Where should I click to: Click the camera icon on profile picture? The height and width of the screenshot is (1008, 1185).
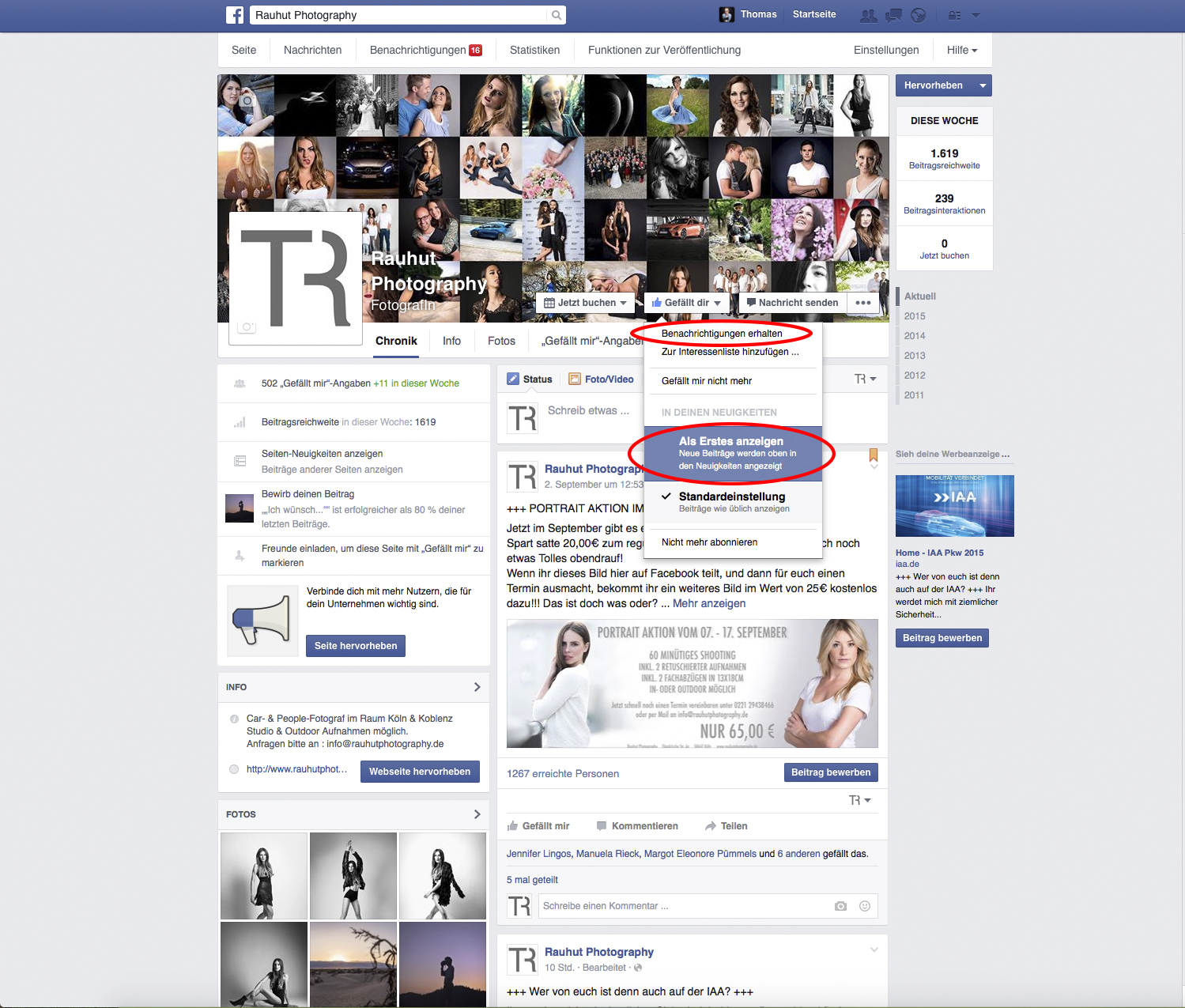(x=247, y=327)
